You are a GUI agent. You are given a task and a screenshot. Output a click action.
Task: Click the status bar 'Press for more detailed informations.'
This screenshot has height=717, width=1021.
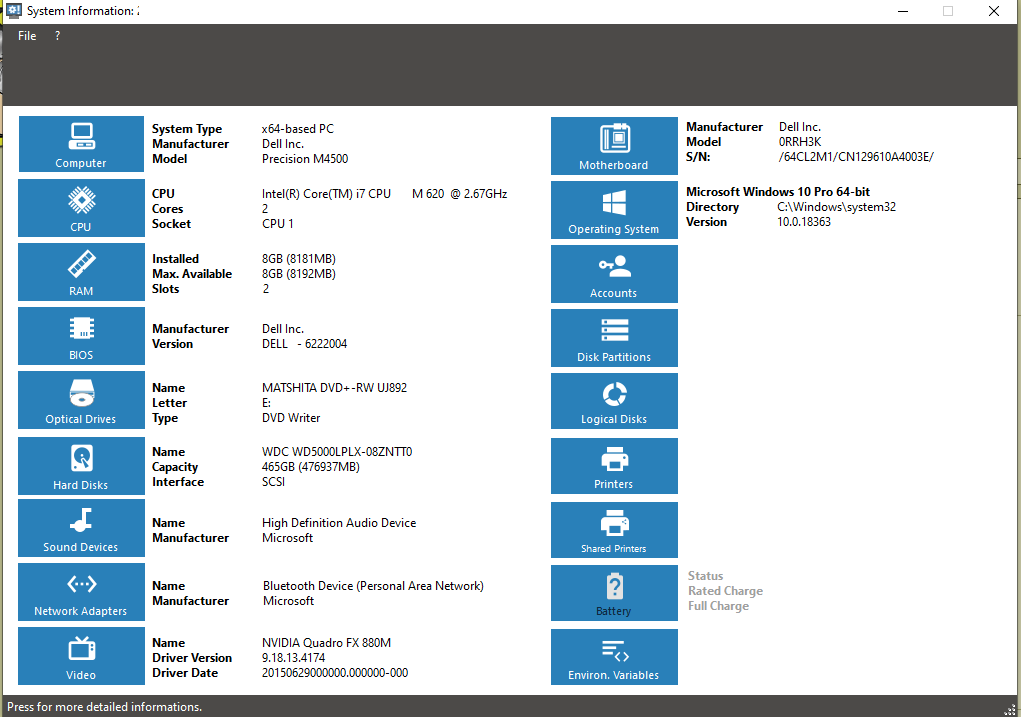click(x=104, y=707)
